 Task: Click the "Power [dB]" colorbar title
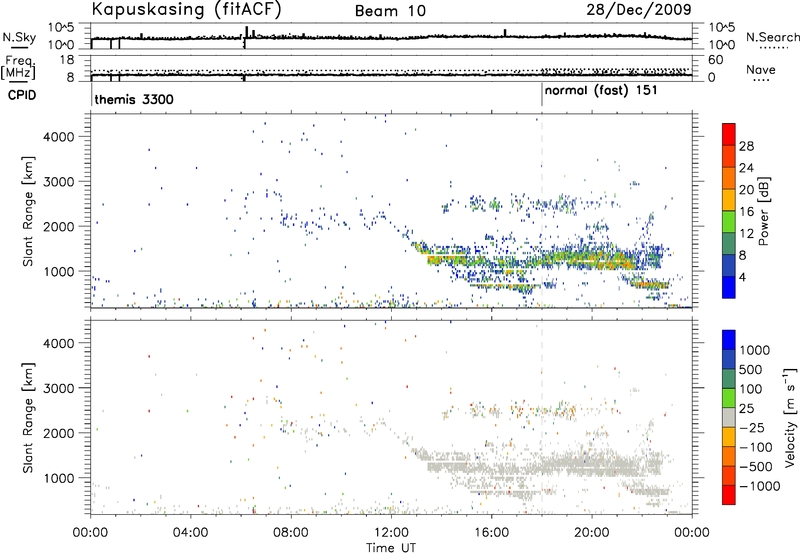(x=764, y=211)
